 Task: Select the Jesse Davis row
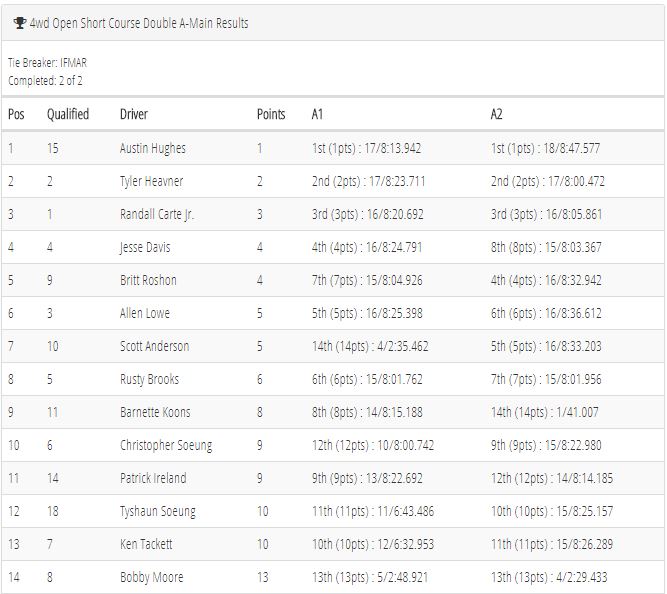click(x=333, y=247)
